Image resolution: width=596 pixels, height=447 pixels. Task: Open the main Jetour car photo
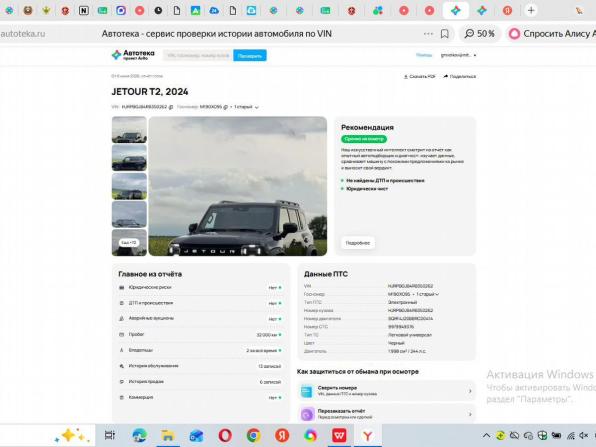click(238, 186)
